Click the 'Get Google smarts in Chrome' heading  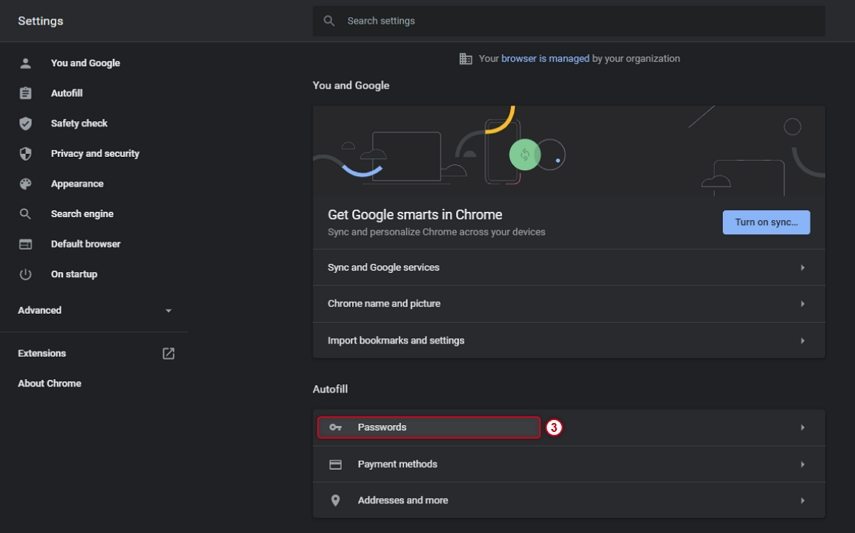pos(415,215)
